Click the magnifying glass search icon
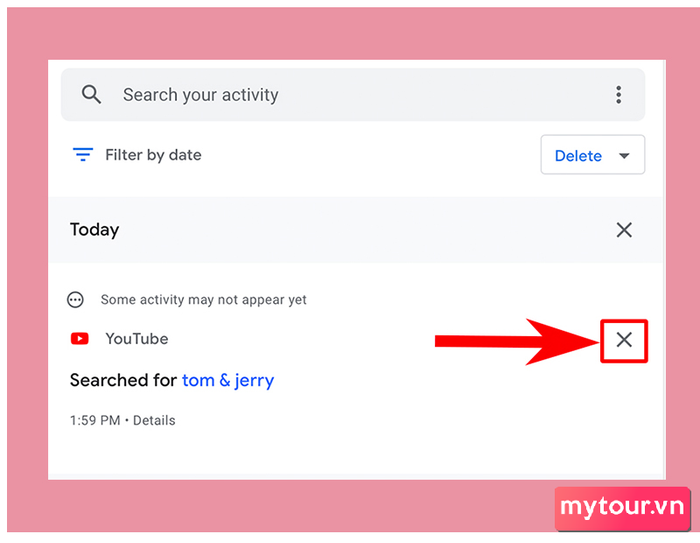700x543 pixels. pos(91,95)
